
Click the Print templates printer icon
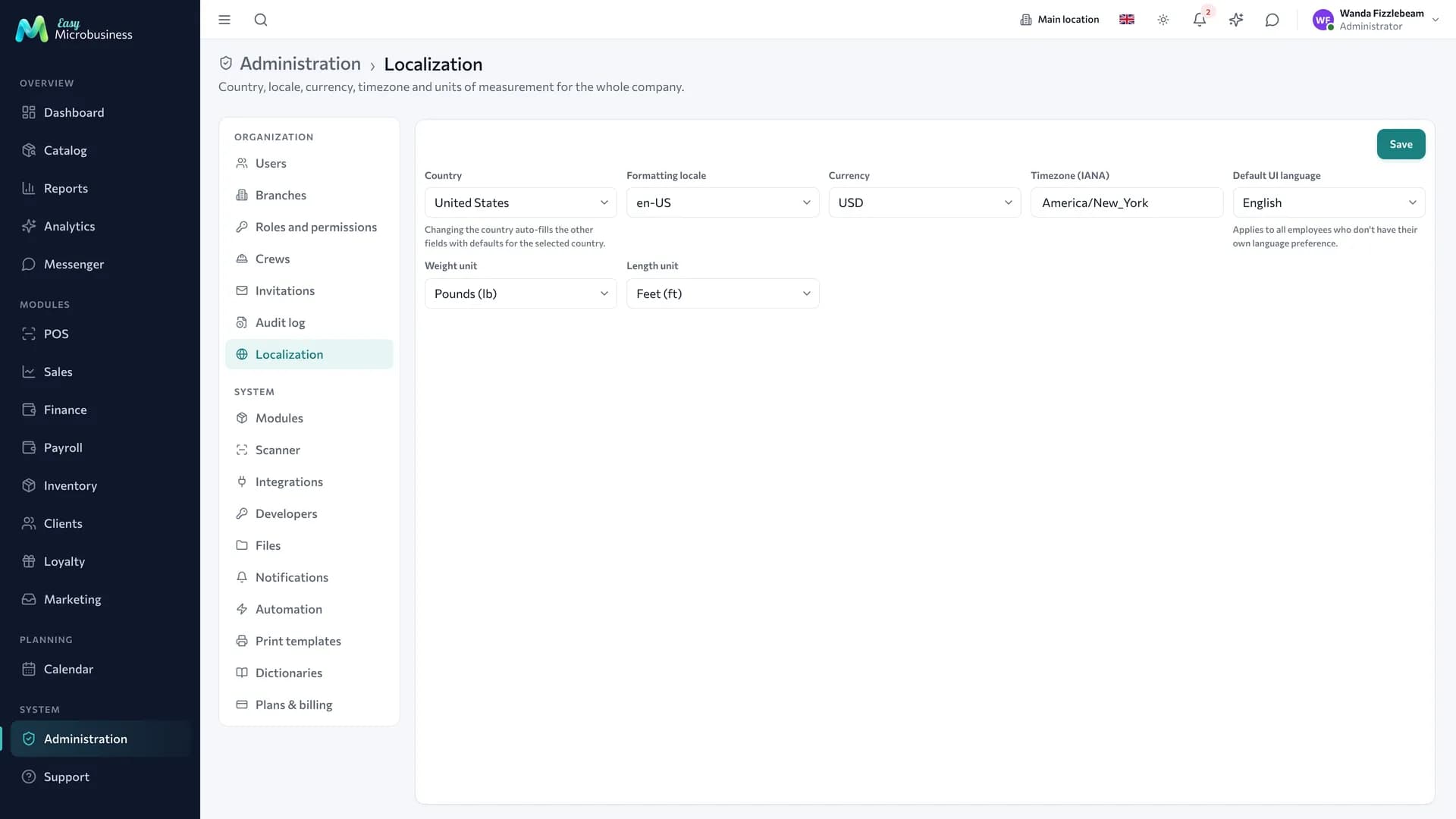point(242,641)
